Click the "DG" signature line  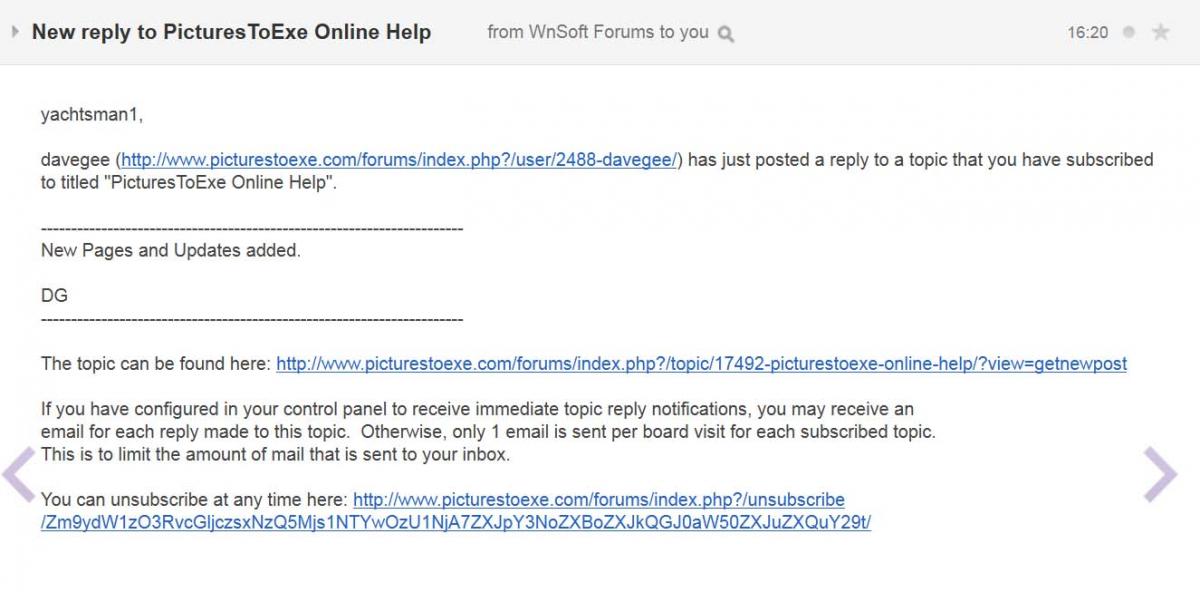54,296
